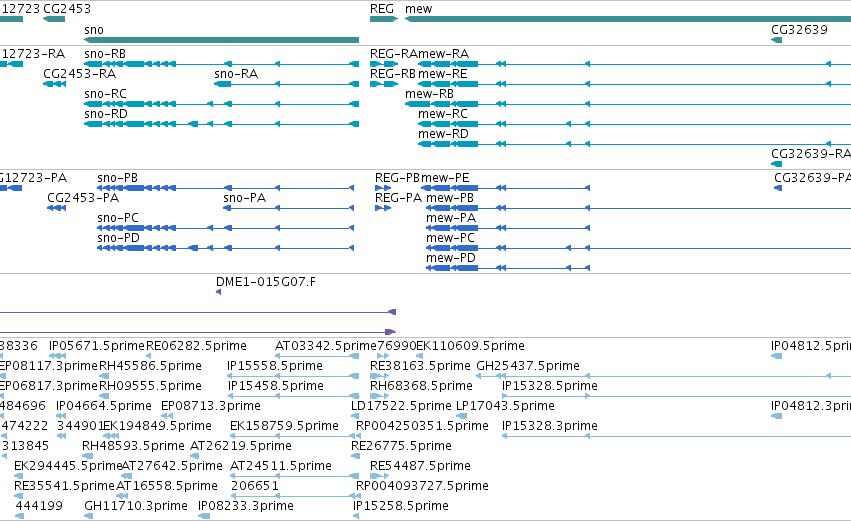Select the RP004250351.5prime EST label
Image resolution: width=851 pixels, height=521 pixels.
[422, 427]
